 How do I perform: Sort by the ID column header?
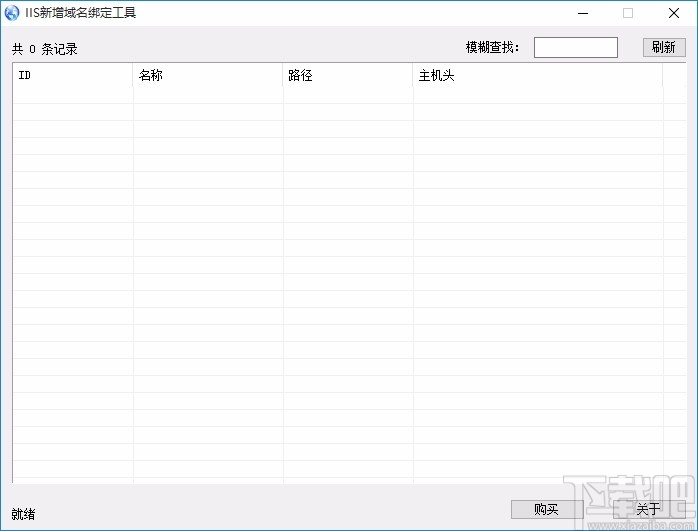(x=73, y=75)
